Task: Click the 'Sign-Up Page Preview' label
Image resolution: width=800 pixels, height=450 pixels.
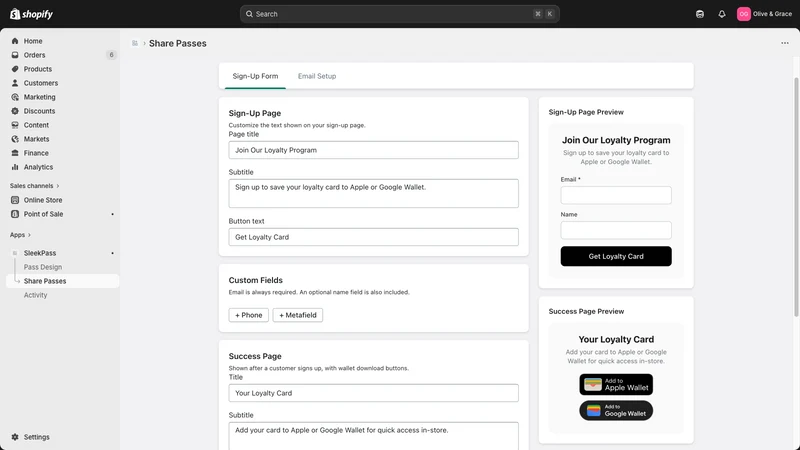Action: [586, 112]
